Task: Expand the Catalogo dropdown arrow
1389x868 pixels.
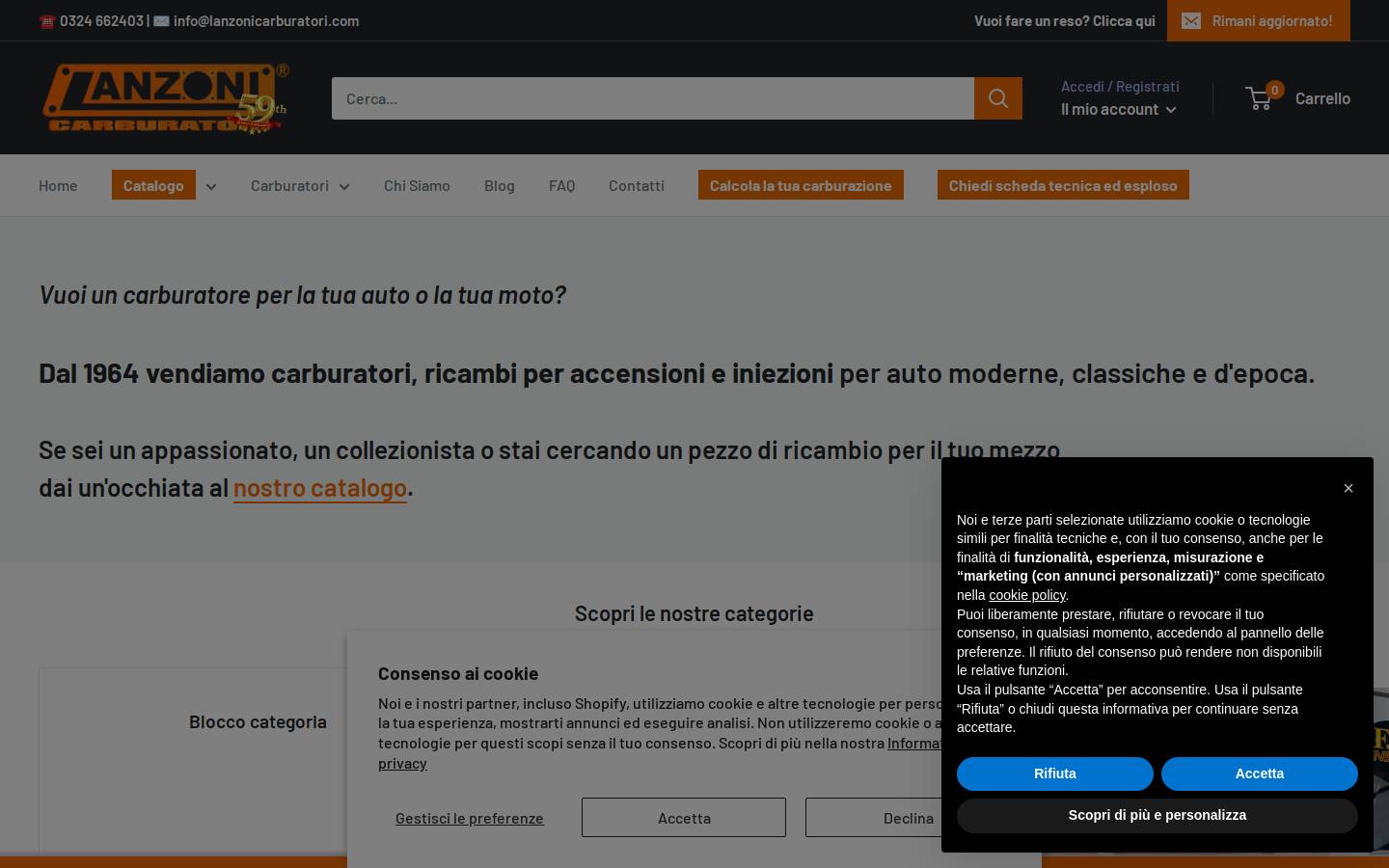Action: tap(211, 186)
